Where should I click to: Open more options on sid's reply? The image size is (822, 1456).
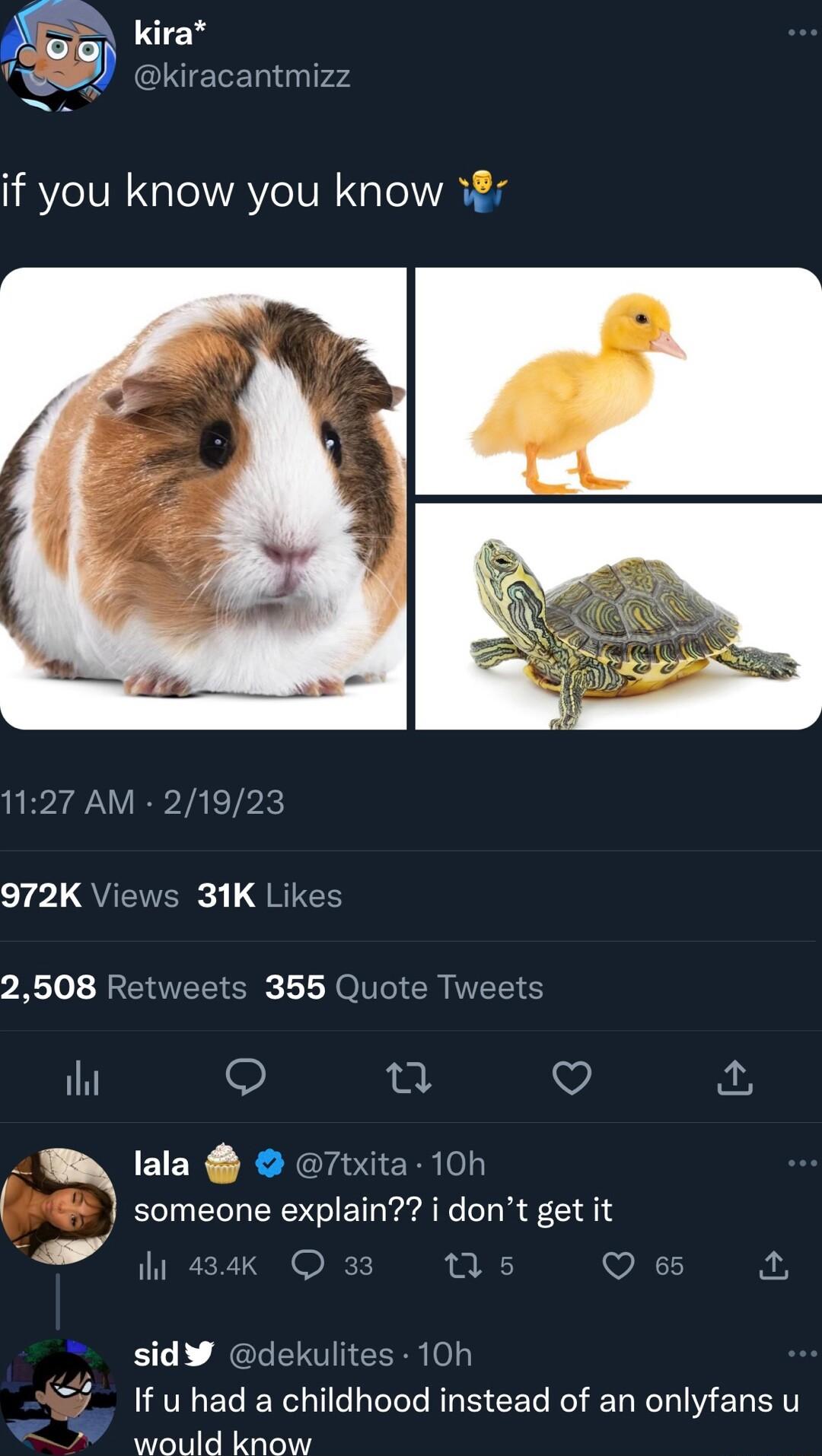coord(801,1354)
